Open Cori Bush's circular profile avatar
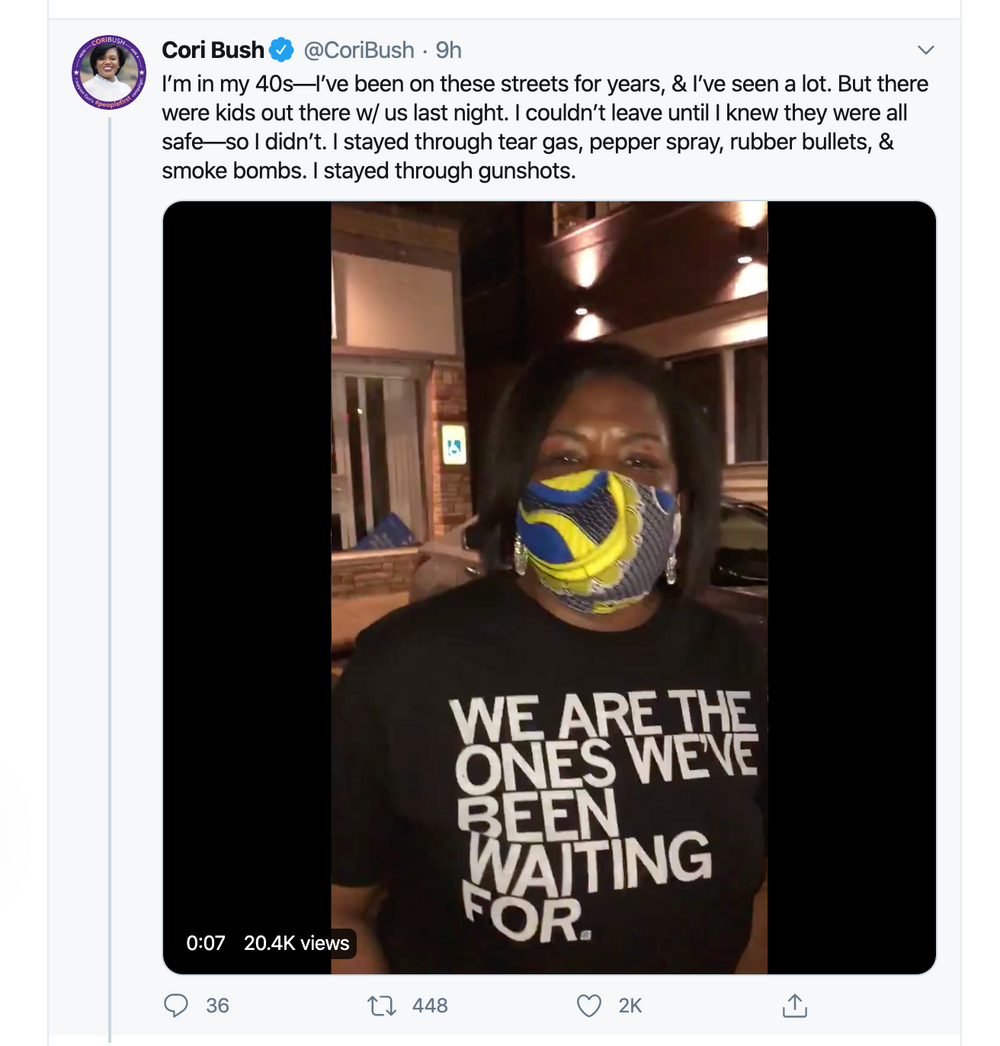This screenshot has height=1046, width=1000. [109, 72]
